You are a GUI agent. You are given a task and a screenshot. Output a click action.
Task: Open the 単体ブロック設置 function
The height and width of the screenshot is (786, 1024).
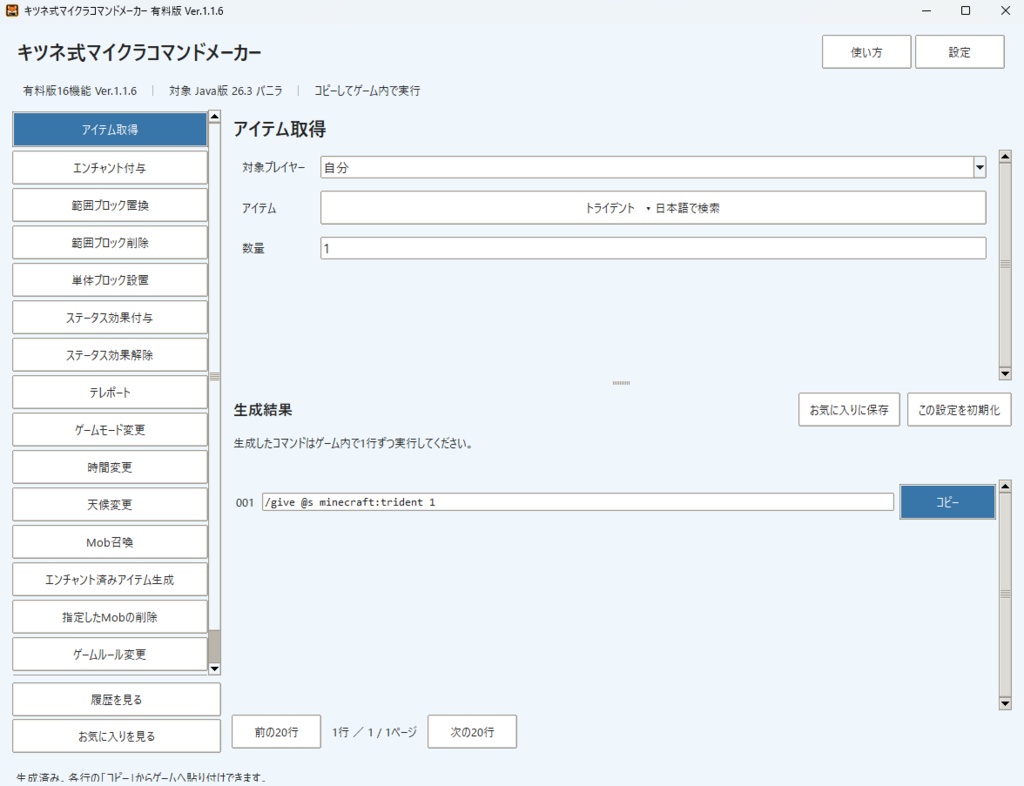coord(110,280)
